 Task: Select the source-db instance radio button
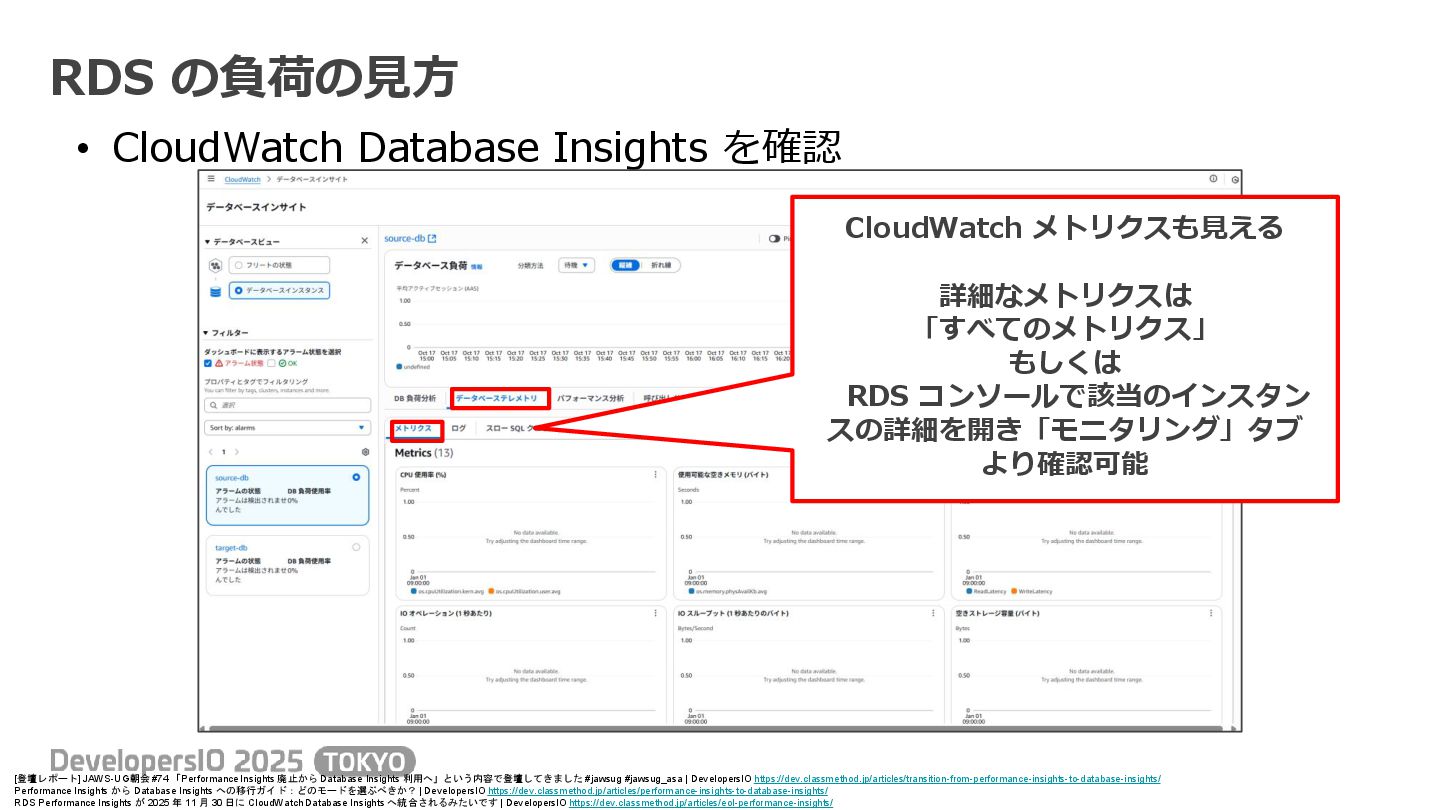pyautogui.click(x=356, y=477)
